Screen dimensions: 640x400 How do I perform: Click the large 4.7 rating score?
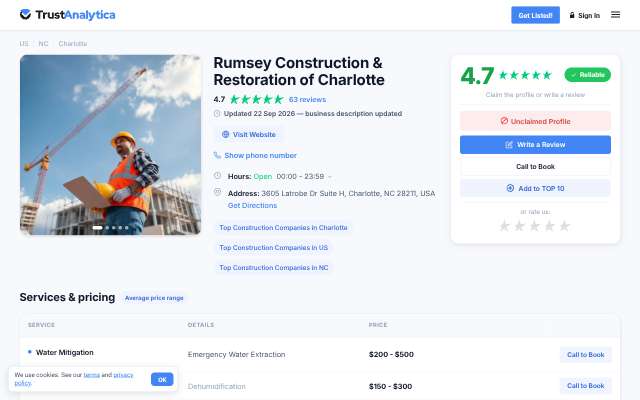click(477, 76)
